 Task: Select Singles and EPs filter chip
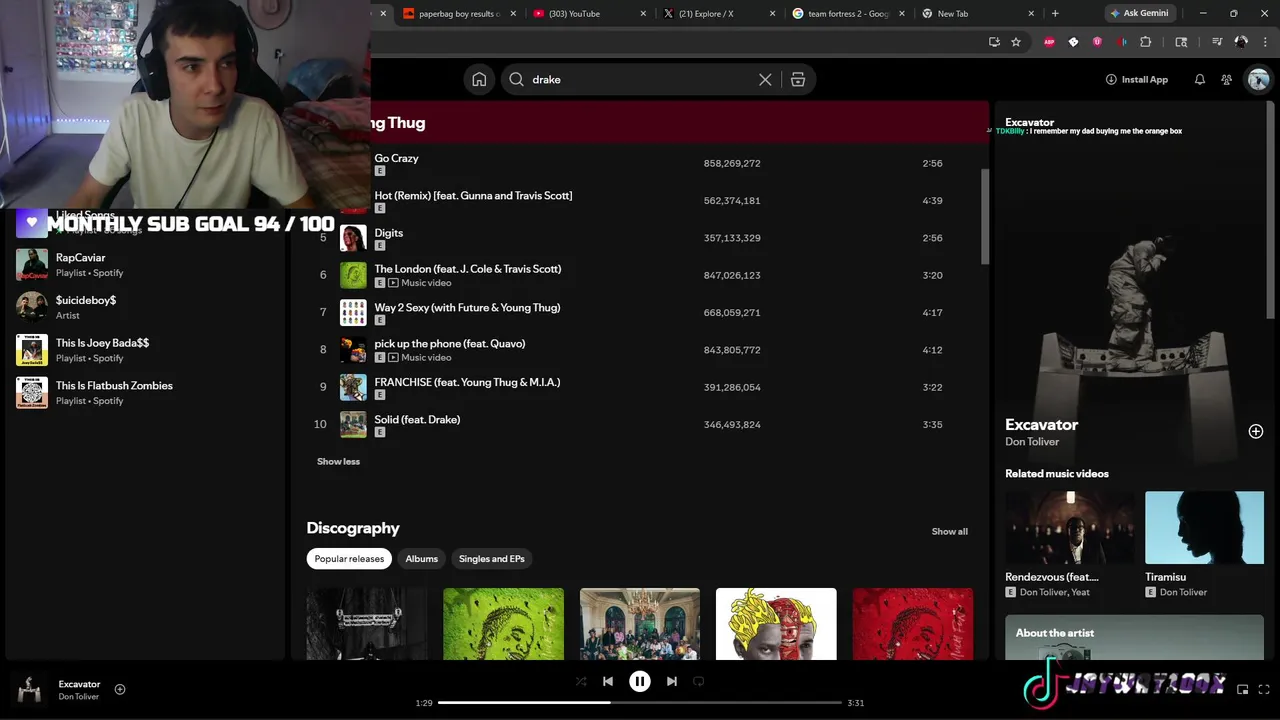click(x=491, y=558)
